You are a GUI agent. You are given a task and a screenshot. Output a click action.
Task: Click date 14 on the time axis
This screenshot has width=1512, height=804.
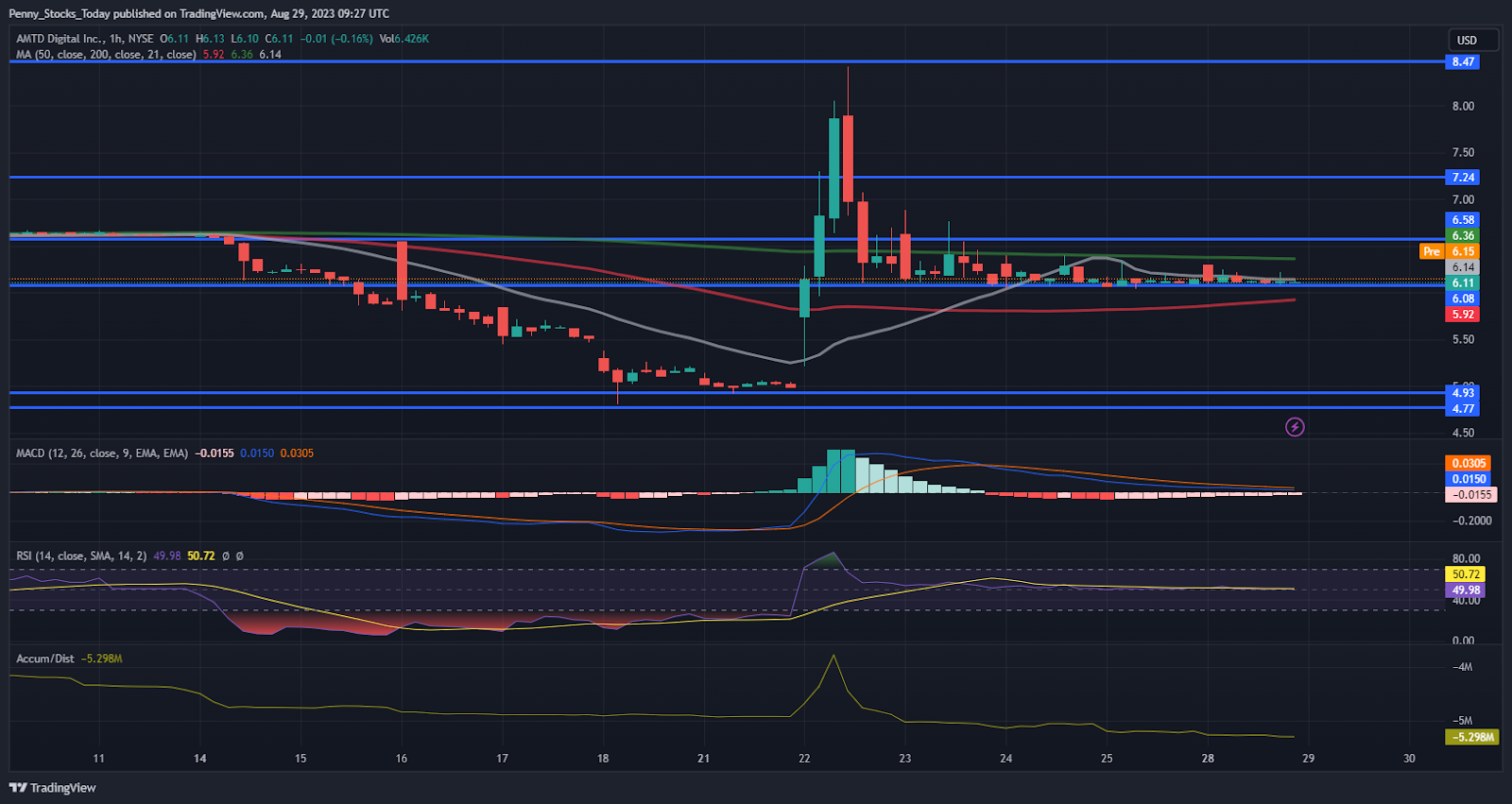[200, 759]
